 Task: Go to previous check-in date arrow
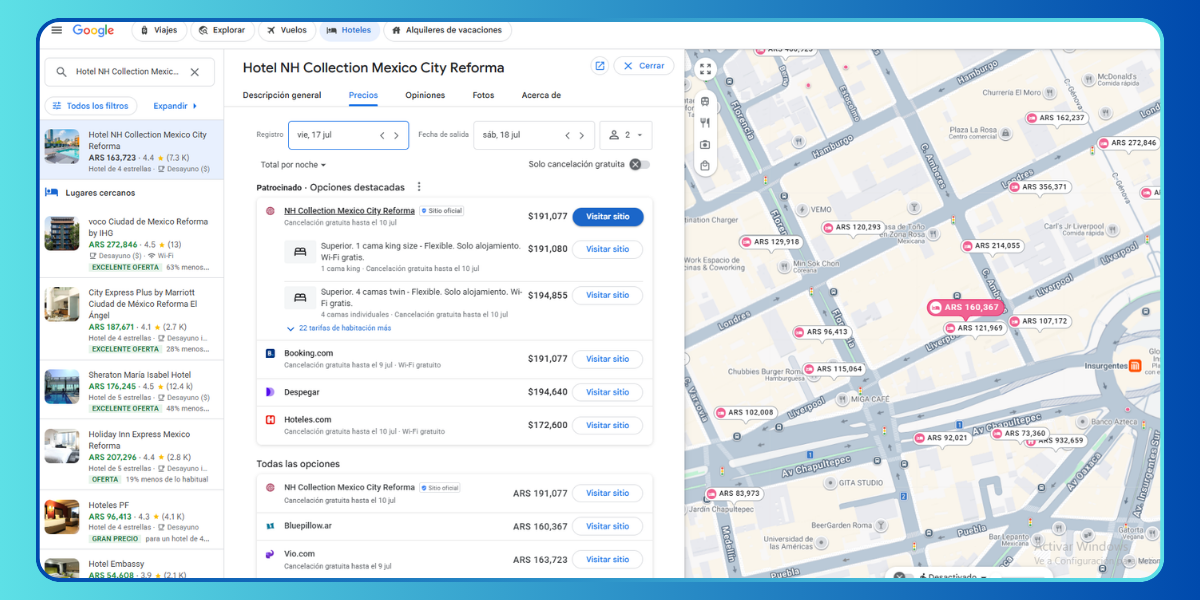(381, 135)
